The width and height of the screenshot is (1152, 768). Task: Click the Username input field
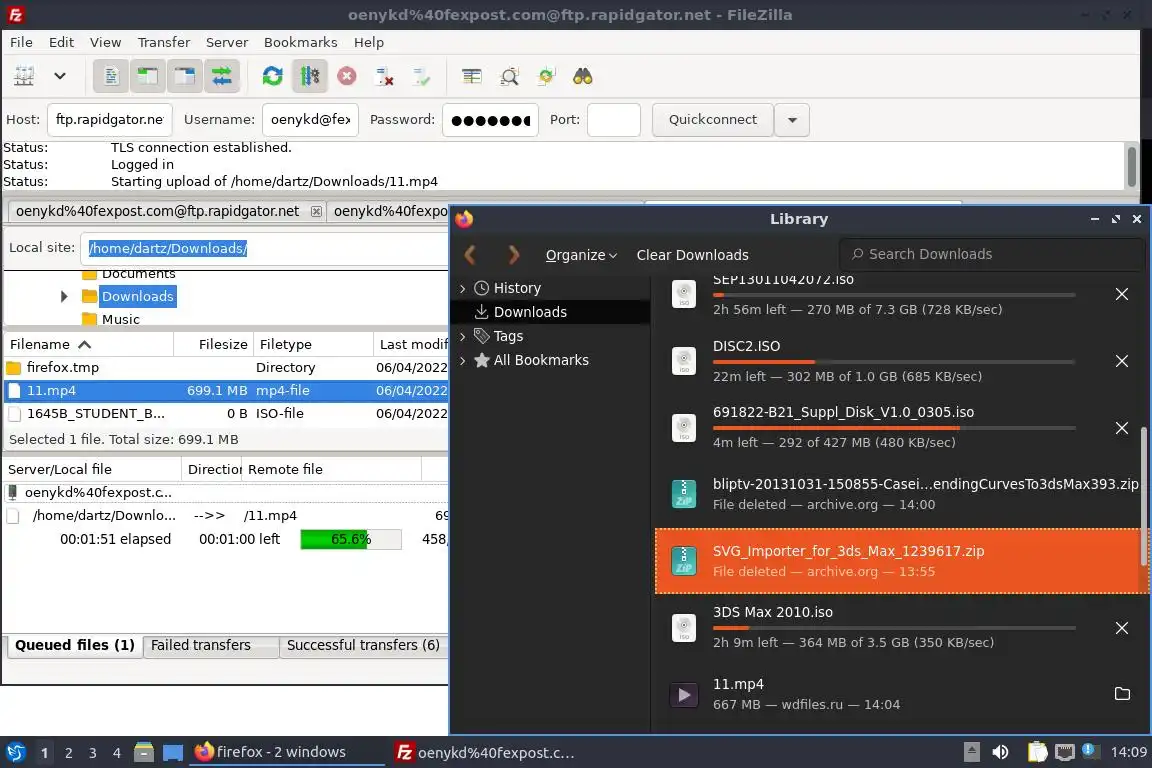[x=310, y=120]
